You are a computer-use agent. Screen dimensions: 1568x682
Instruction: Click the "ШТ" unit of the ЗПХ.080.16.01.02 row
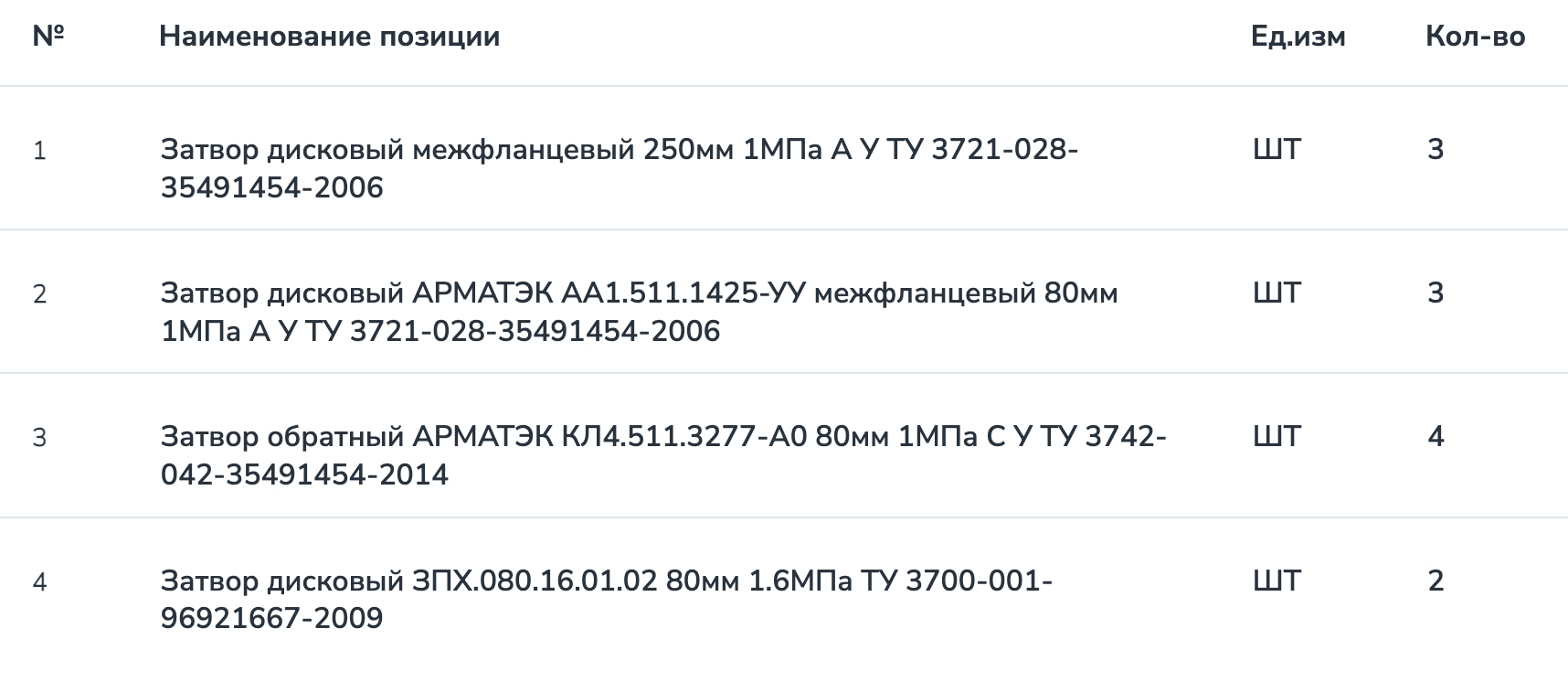tap(1277, 581)
